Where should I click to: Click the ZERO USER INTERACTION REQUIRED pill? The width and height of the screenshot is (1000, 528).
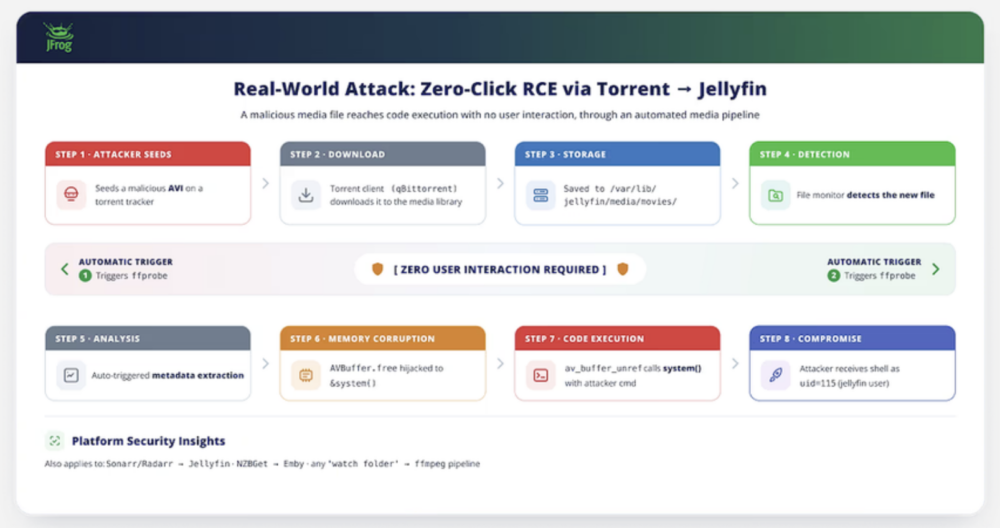pos(500,269)
